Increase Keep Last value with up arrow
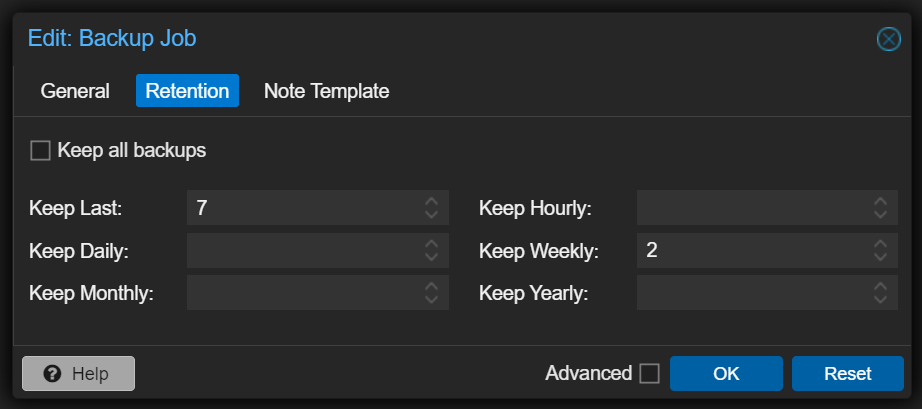This screenshot has height=409, width=922. tap(431, 202)
